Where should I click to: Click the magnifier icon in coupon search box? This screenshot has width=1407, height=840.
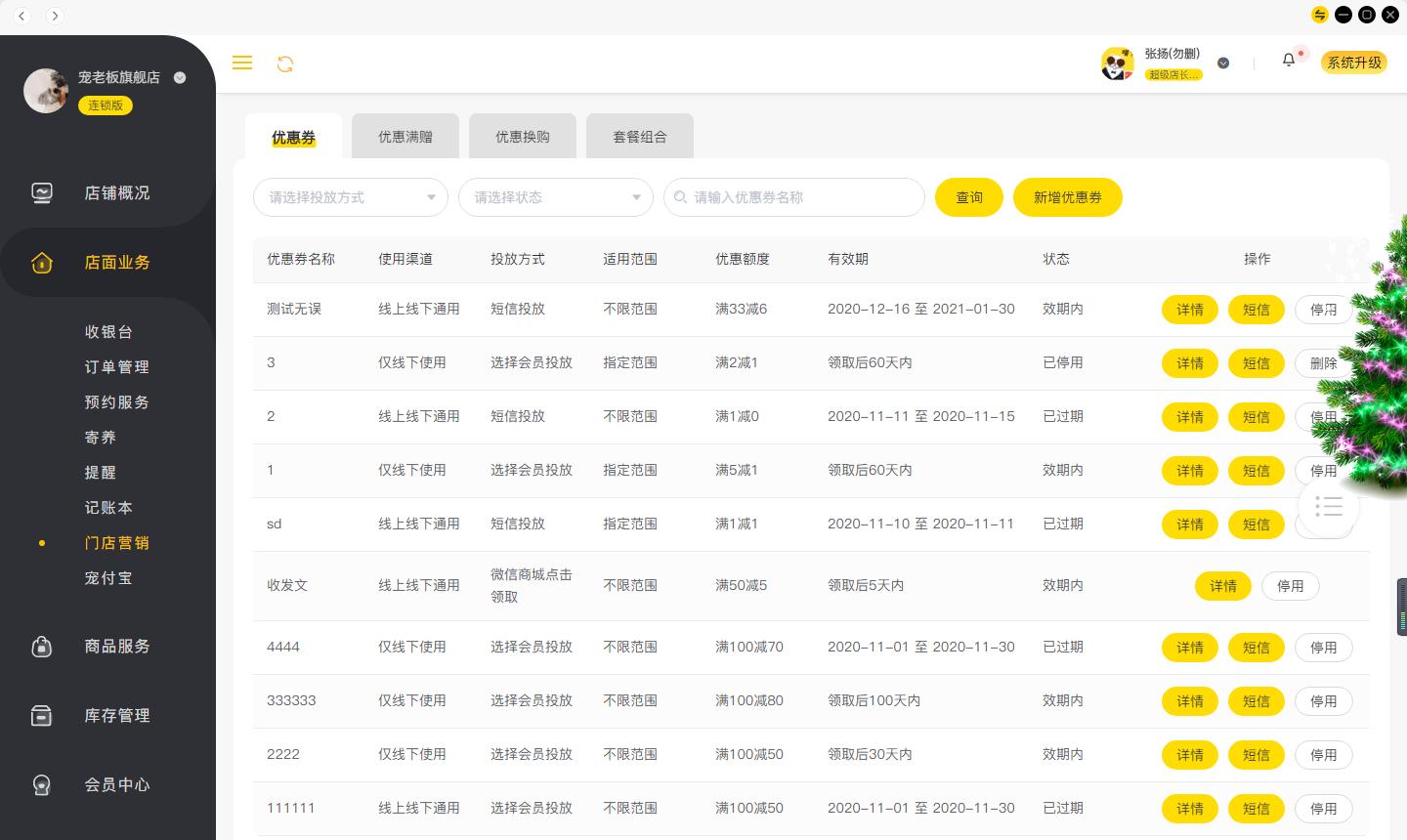(680, 197)
